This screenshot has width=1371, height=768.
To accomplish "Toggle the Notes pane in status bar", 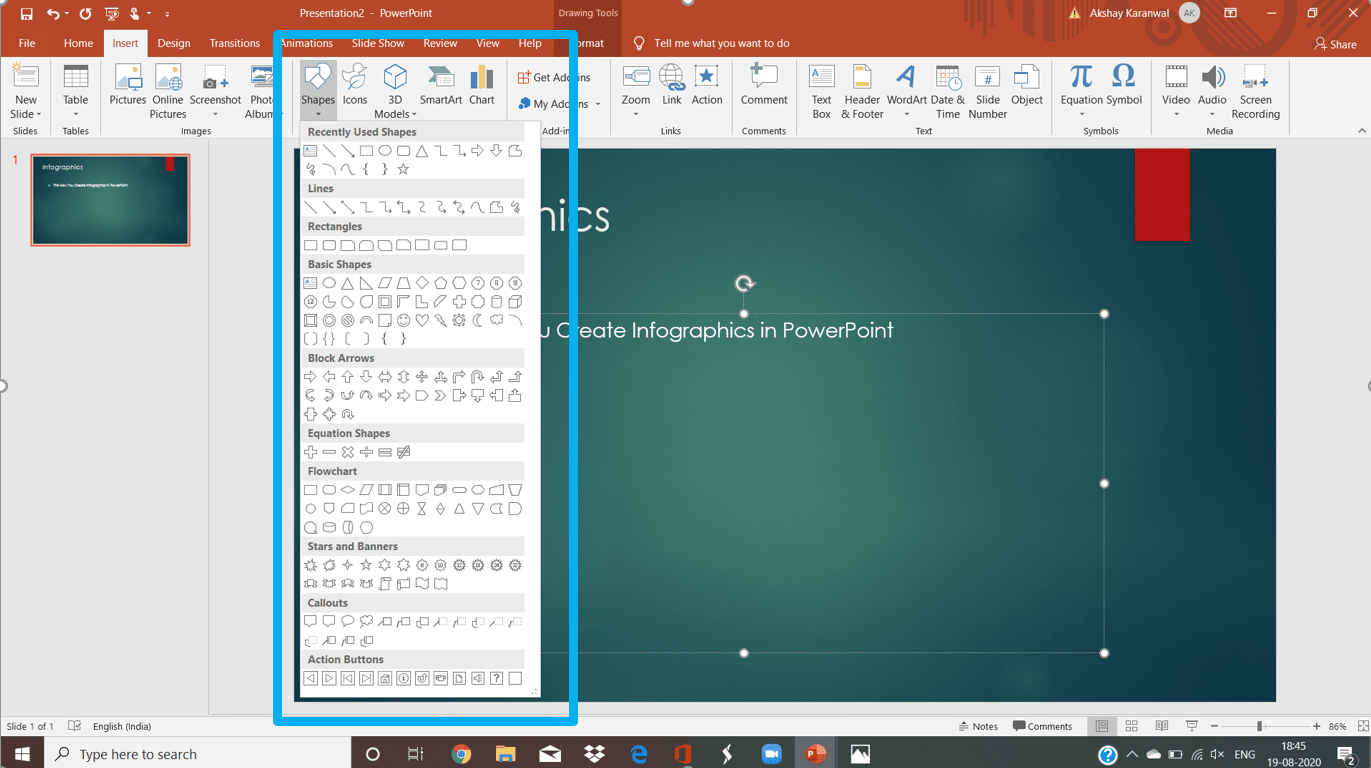I will [978, 726].
